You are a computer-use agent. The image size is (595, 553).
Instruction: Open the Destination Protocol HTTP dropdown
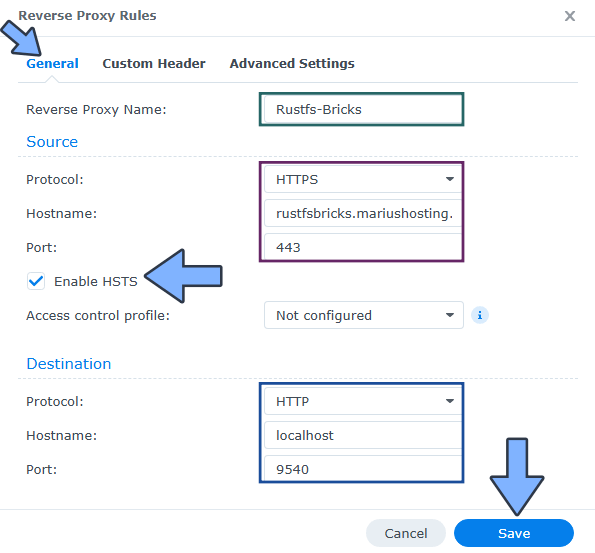pos(363,401)
